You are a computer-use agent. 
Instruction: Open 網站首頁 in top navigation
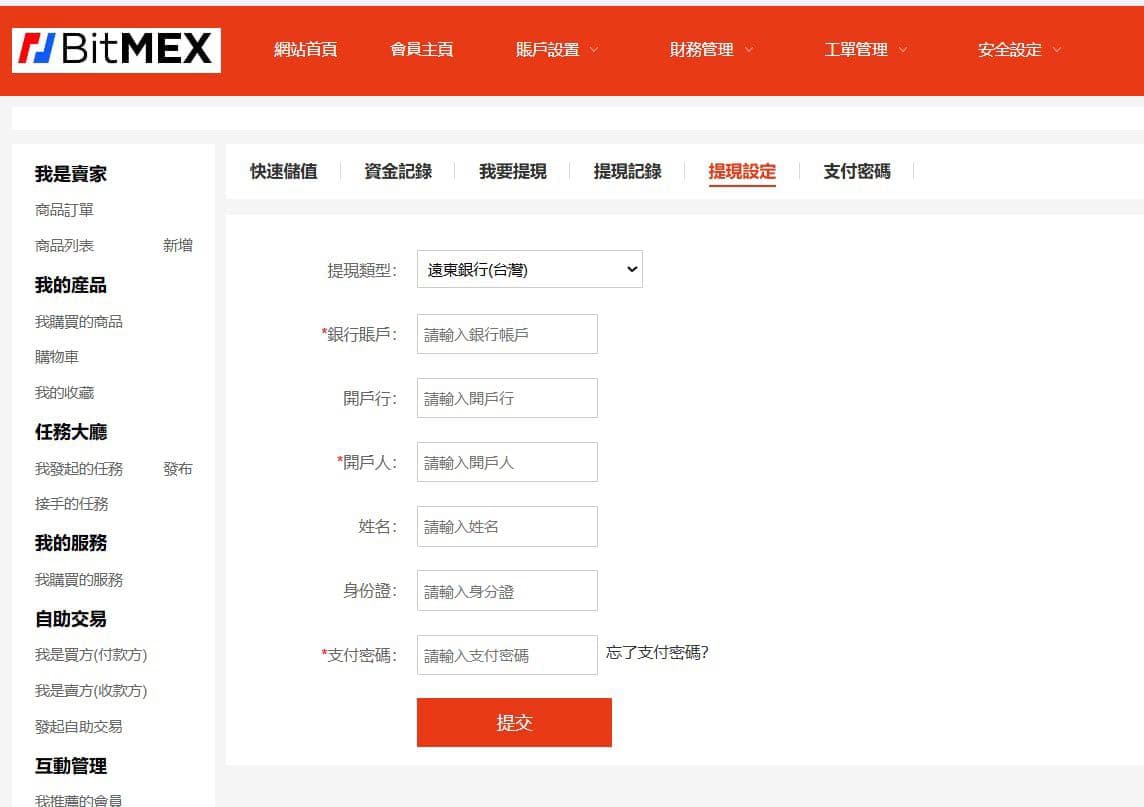[305, 50]
